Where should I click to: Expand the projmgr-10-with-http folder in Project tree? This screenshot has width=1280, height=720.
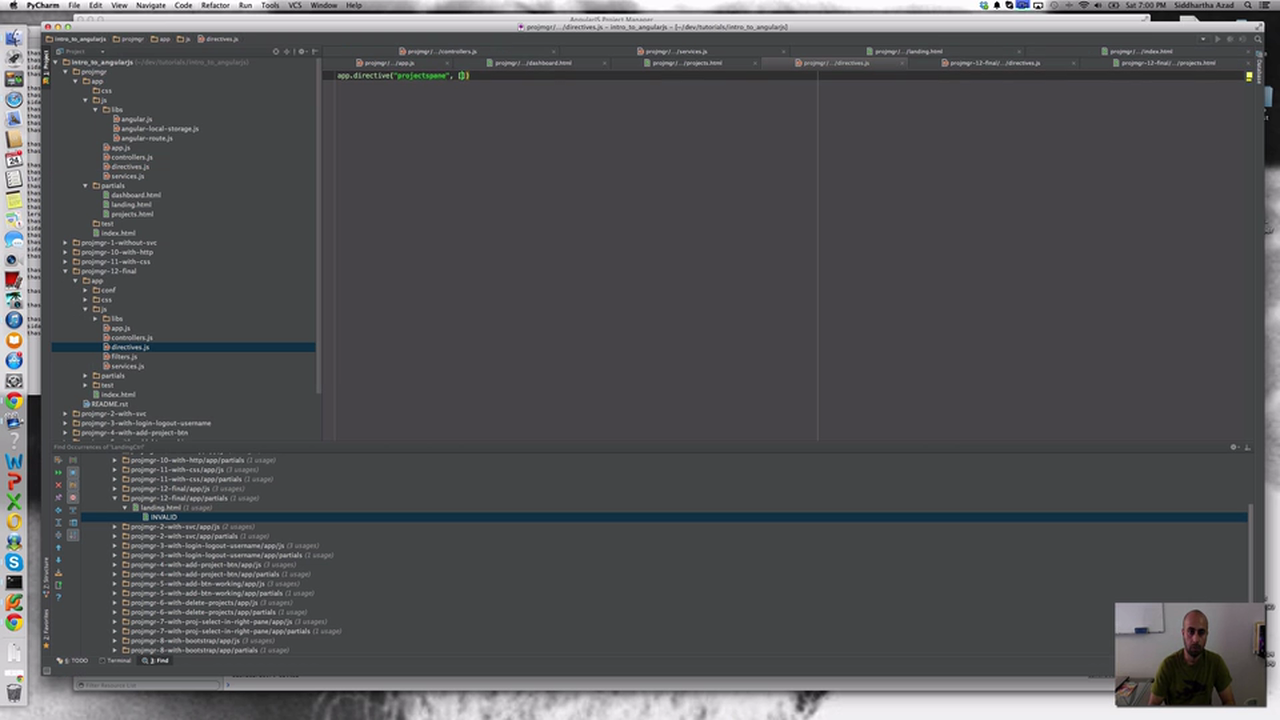click(x=66, y=252)
